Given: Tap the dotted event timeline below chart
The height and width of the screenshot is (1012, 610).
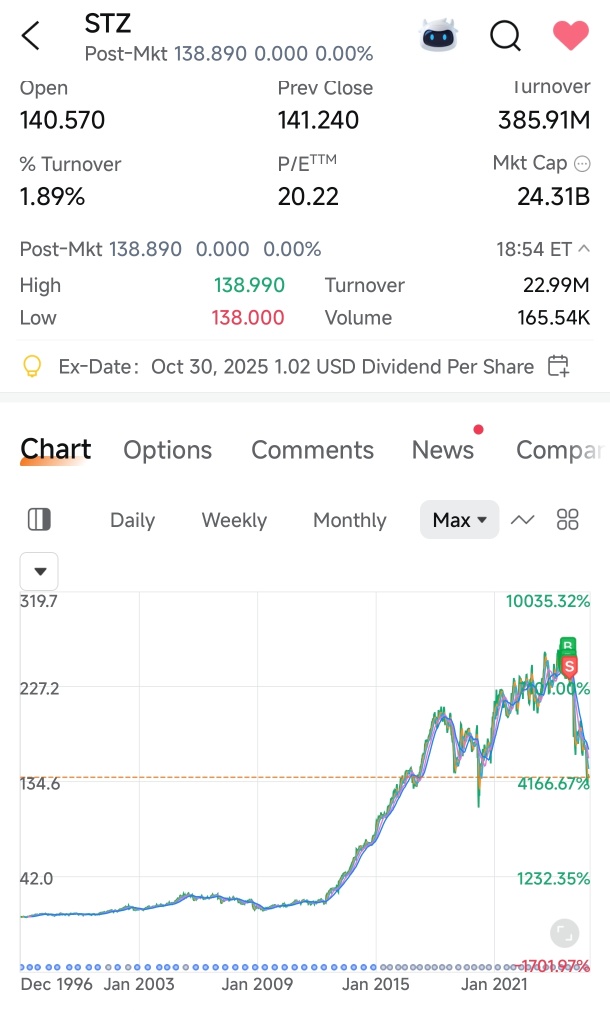Looking at the screenshot, I should point(300,967).
